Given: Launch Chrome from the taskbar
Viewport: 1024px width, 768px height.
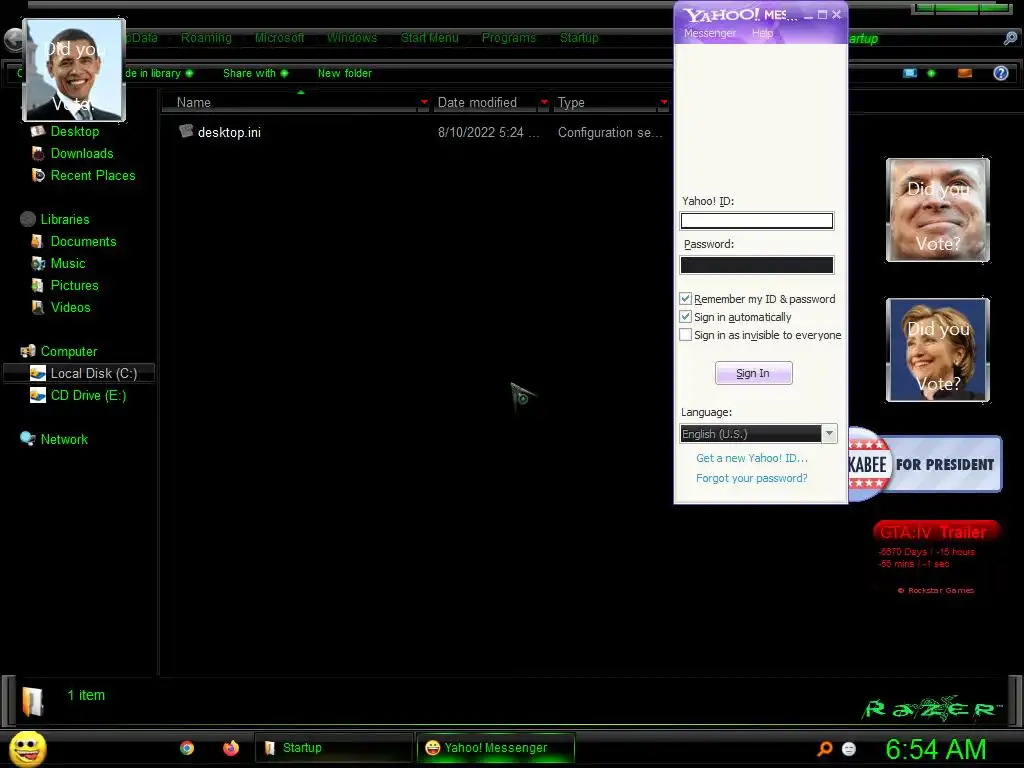Looking at the screenshot, I should (x=187, y=748).
